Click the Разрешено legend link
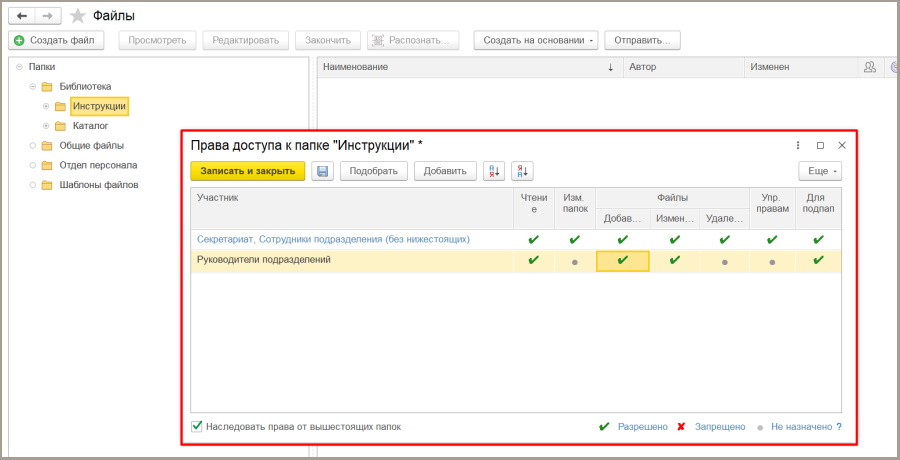900x460 pixels. point(643,427)
